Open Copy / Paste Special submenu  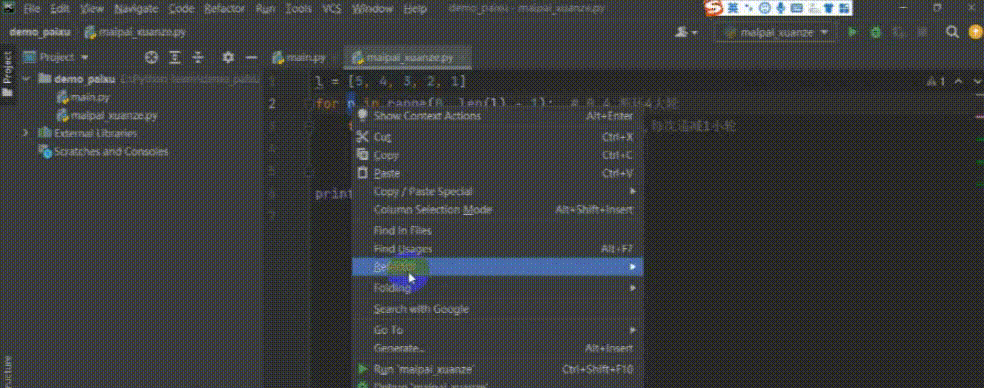pyautogui.click(x=497, y=191)
